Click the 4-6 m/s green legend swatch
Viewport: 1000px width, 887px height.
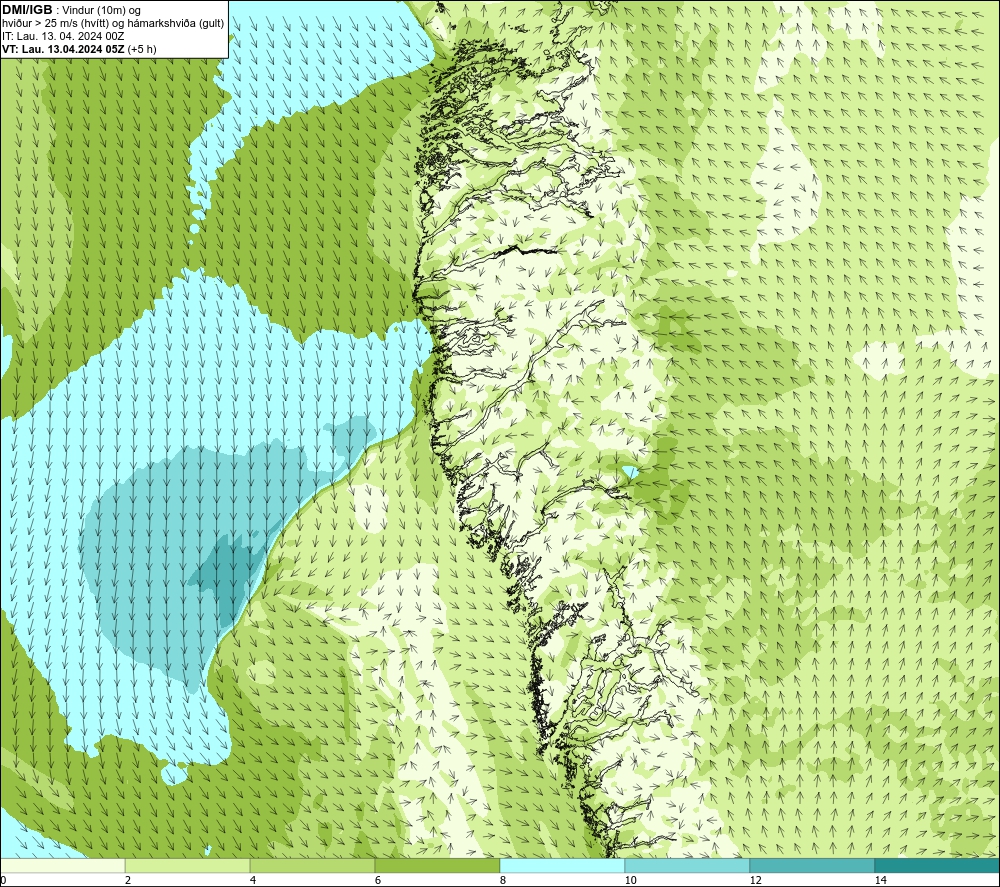[312, 865]
